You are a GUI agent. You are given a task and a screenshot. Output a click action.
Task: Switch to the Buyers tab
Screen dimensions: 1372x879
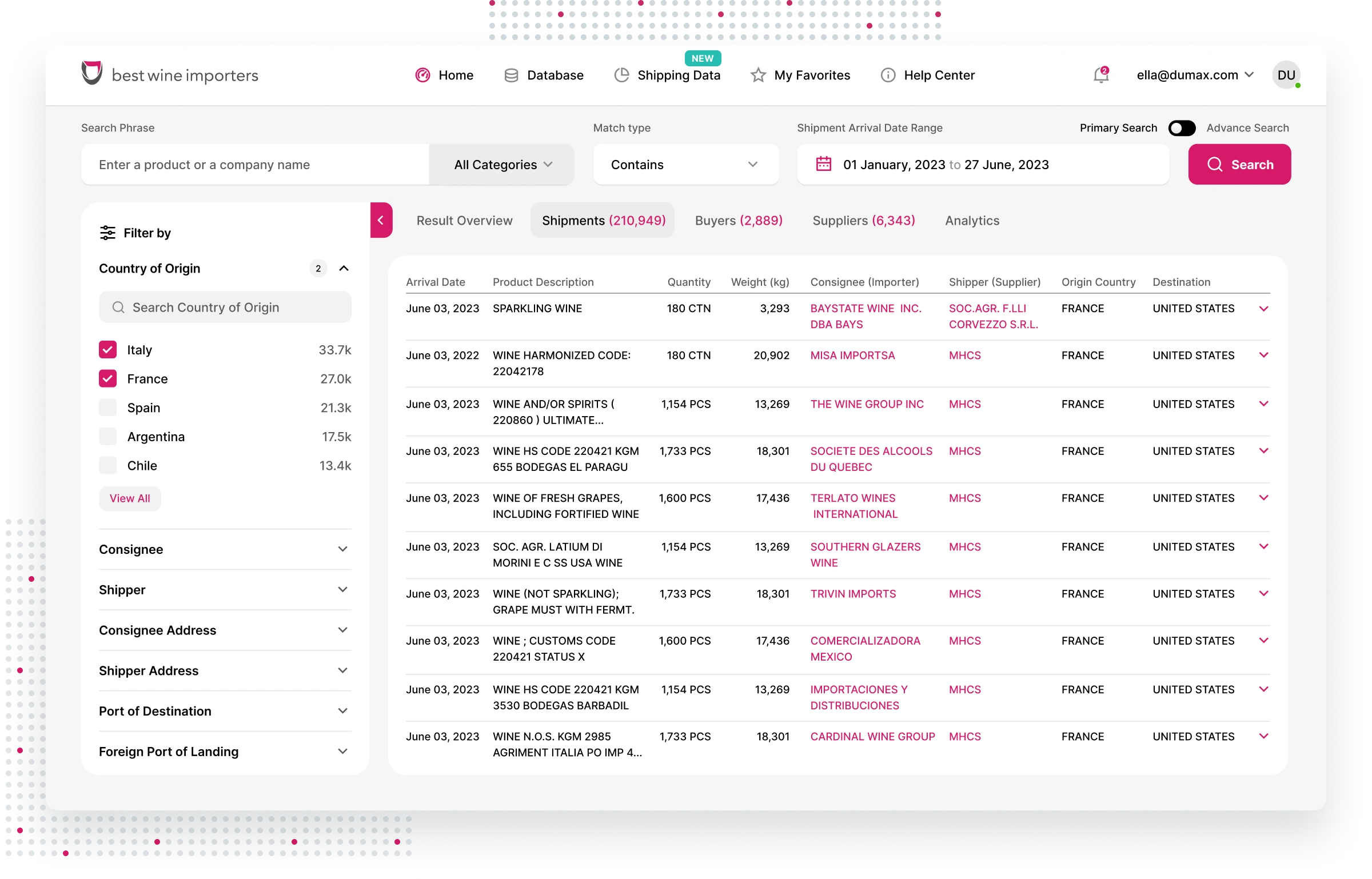click(739, 221)
